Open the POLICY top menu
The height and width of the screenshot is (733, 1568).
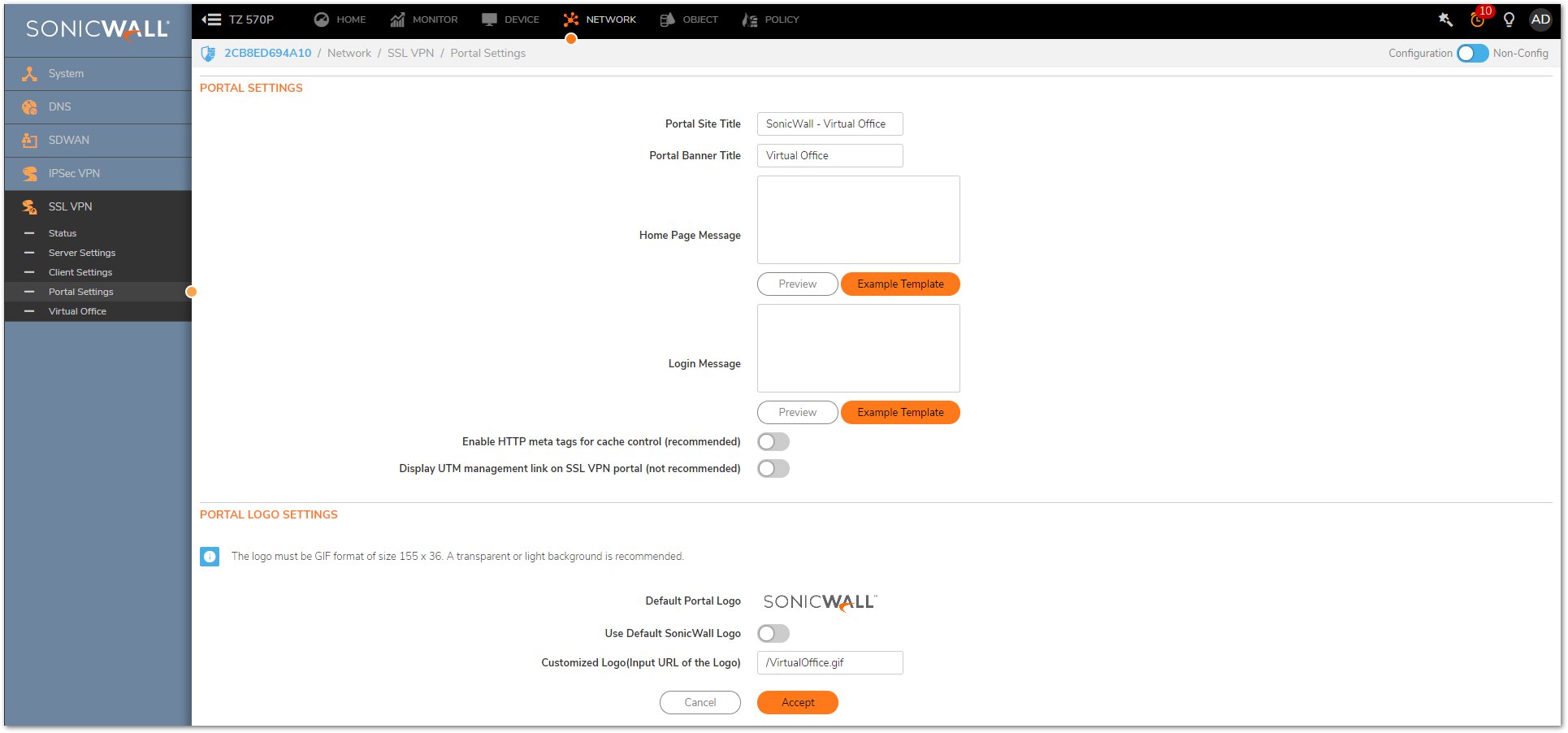point(770,20)
